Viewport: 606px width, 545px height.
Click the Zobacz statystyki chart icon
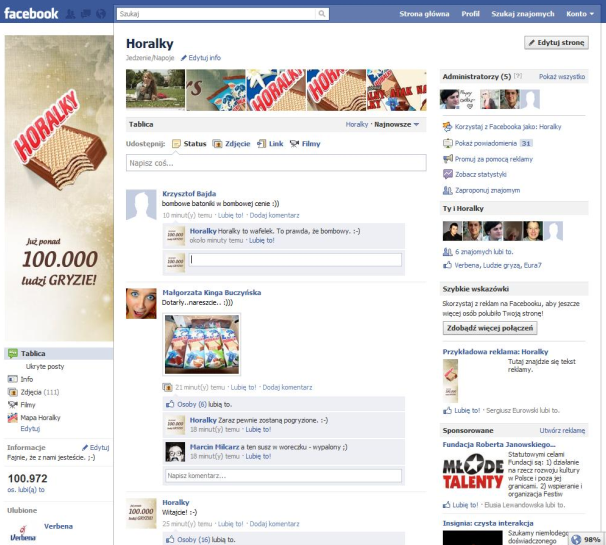(x=448, y=174)
